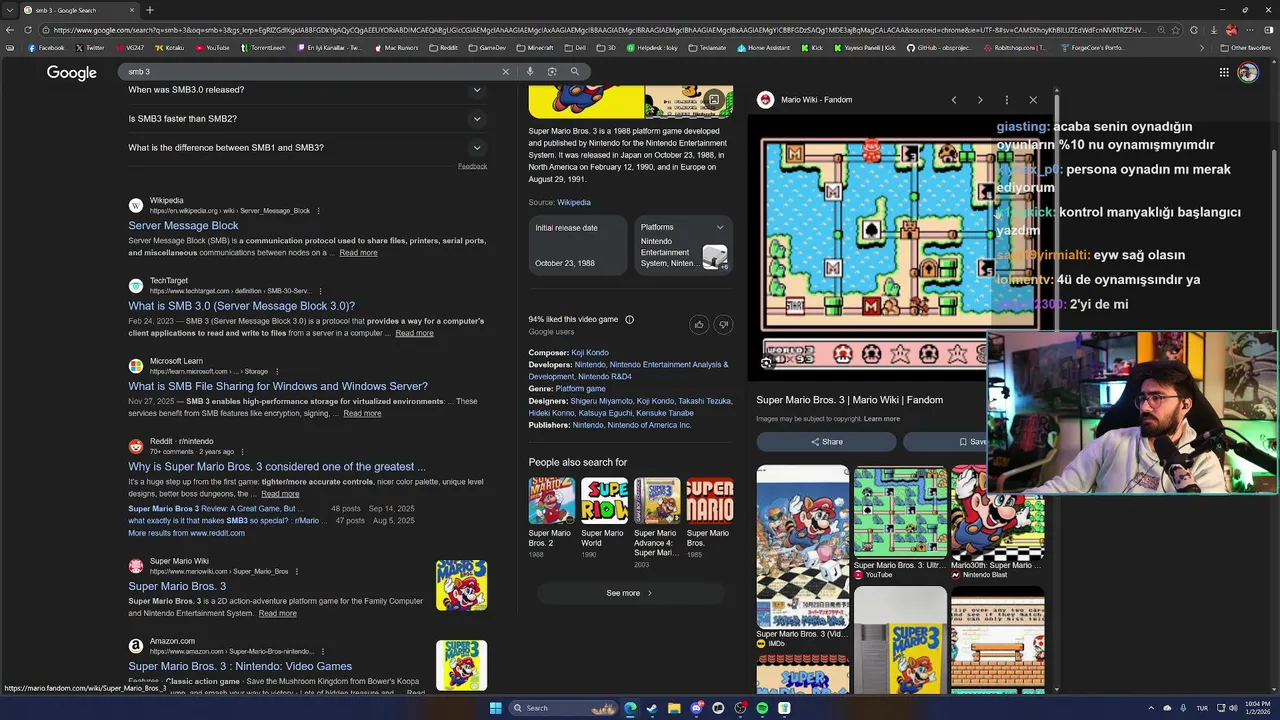The width and height of the screenshot is (1280, 720).
Task: Open 'Server Message Block' Wikipedia link
Action: (183, 226)
